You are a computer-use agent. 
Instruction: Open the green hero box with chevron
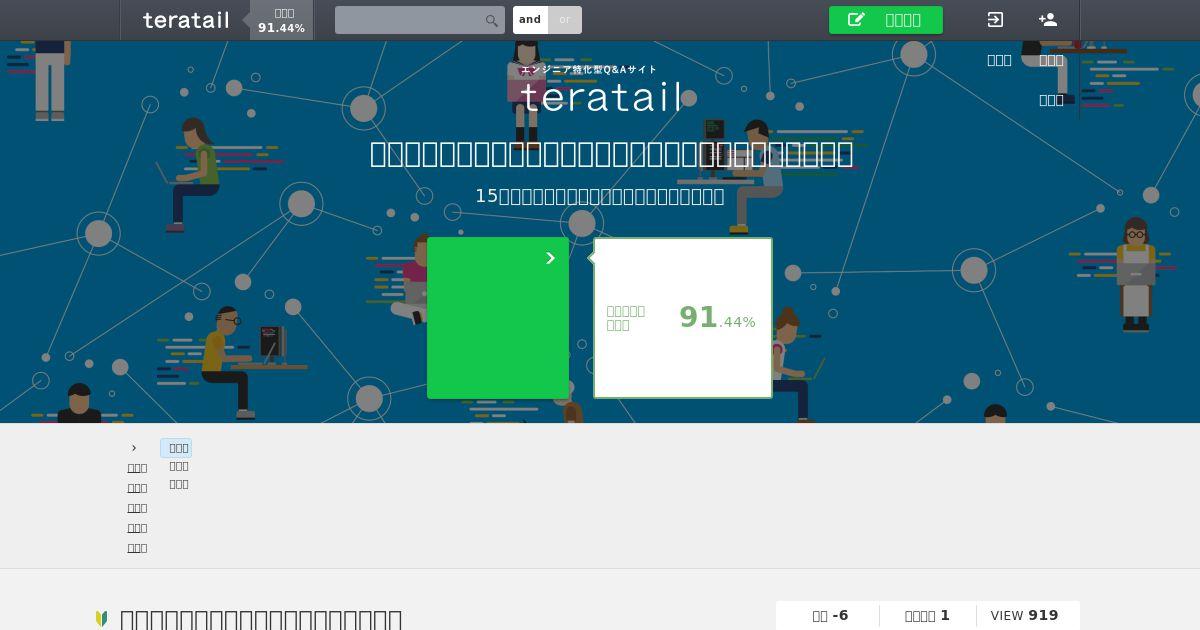498,318
